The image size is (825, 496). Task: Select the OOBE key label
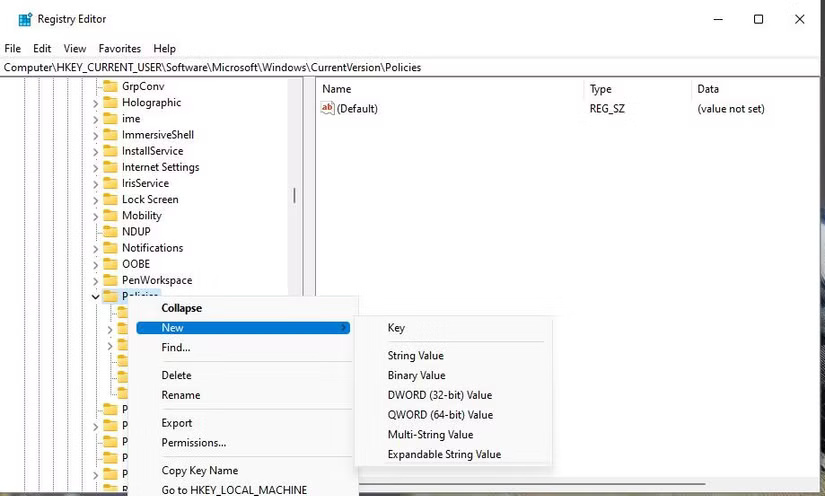136,264
